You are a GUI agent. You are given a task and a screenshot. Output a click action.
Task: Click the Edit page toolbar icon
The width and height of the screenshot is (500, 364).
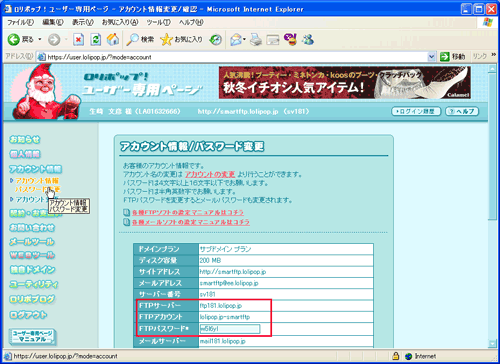(273, 40)
